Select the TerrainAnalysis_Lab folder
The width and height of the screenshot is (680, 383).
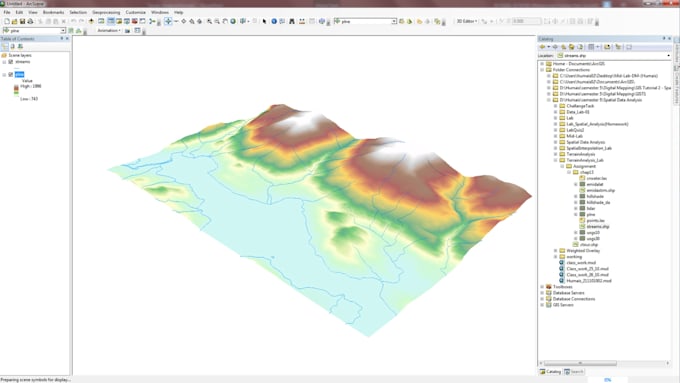(585, 160)
